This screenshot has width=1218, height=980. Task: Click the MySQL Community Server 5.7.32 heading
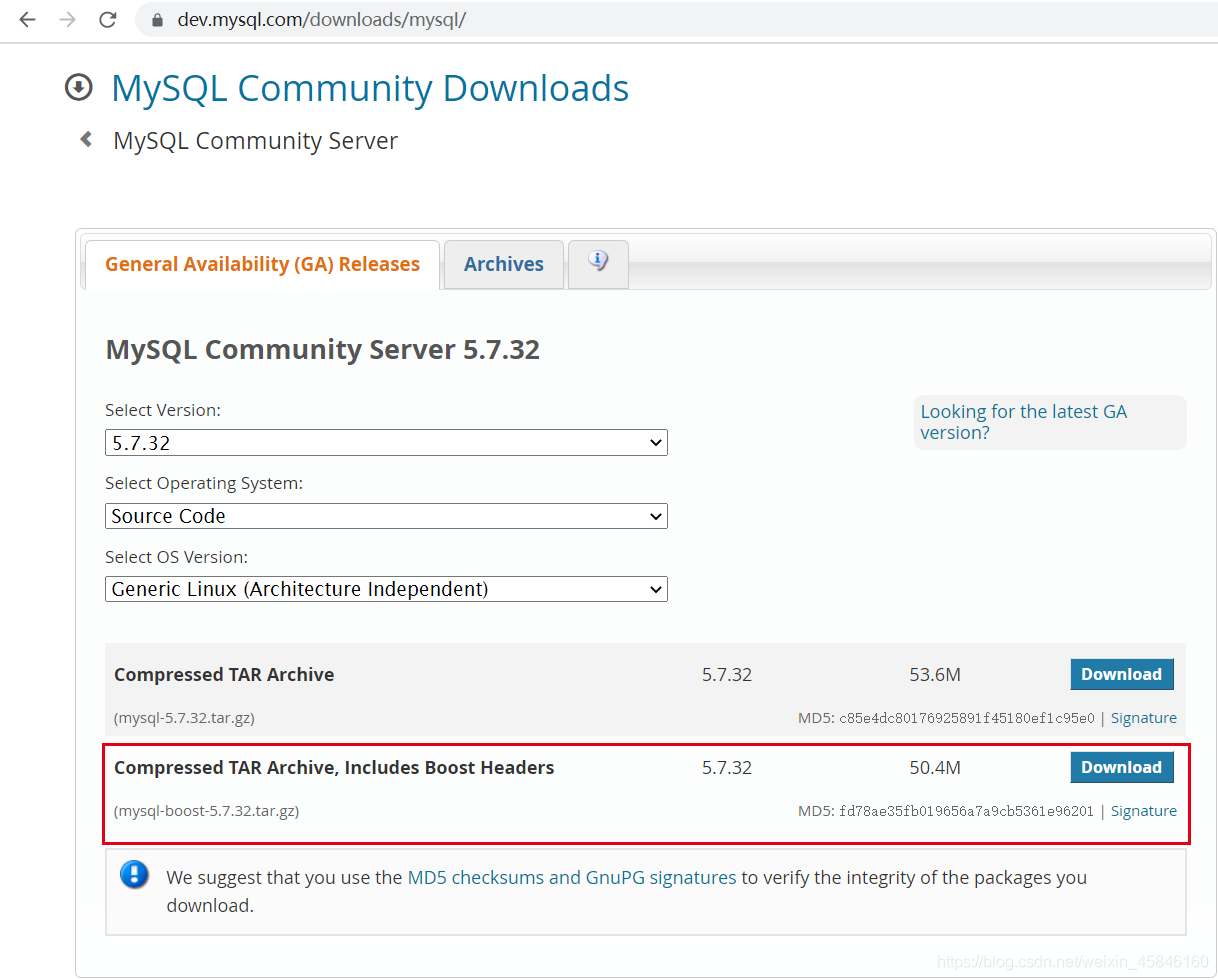tap(322, 350)
